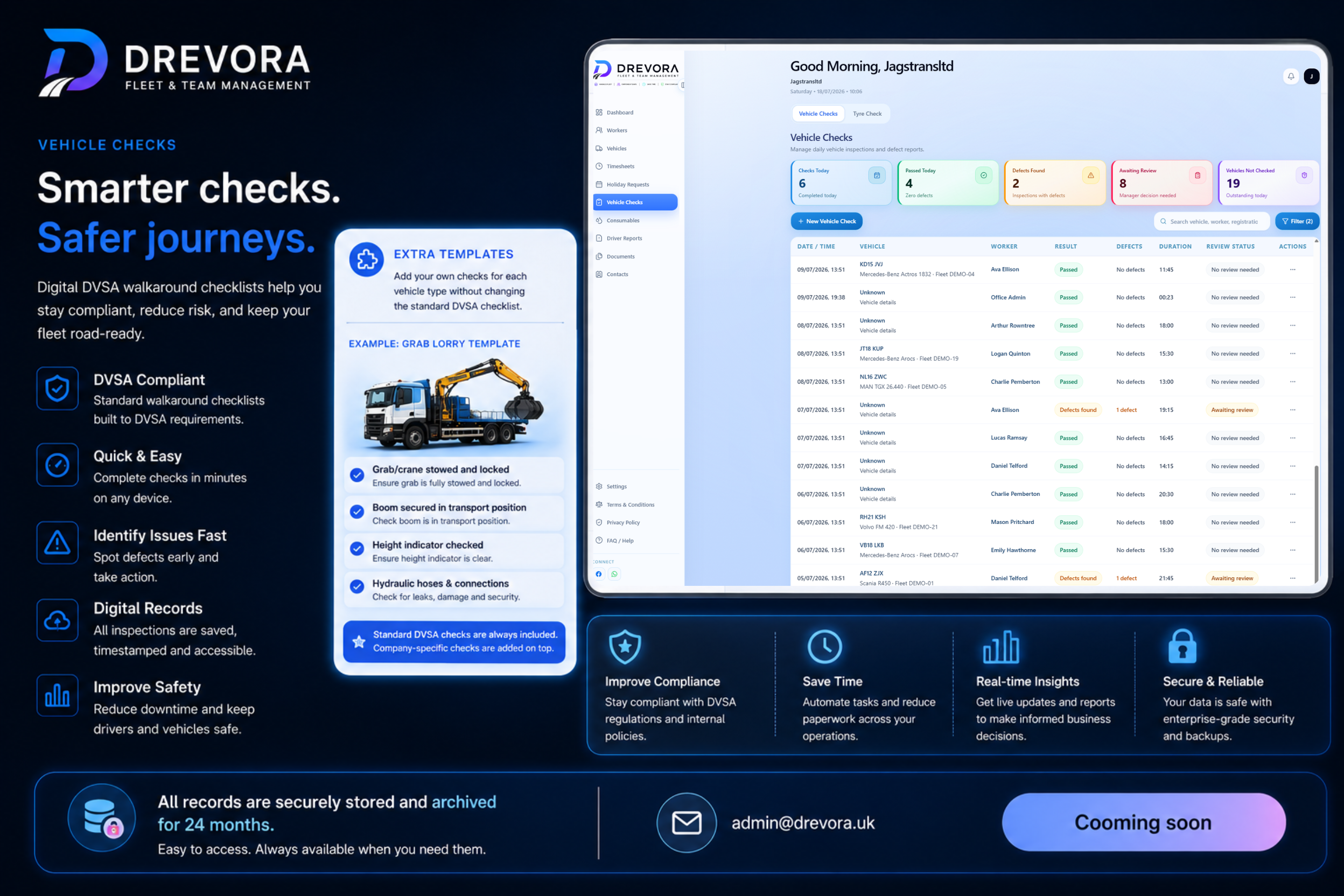This screenshot has width=1344, height=896.
Task: Open actions menu for KD15 JVJ row
Action: click(x=1292, y=270)
